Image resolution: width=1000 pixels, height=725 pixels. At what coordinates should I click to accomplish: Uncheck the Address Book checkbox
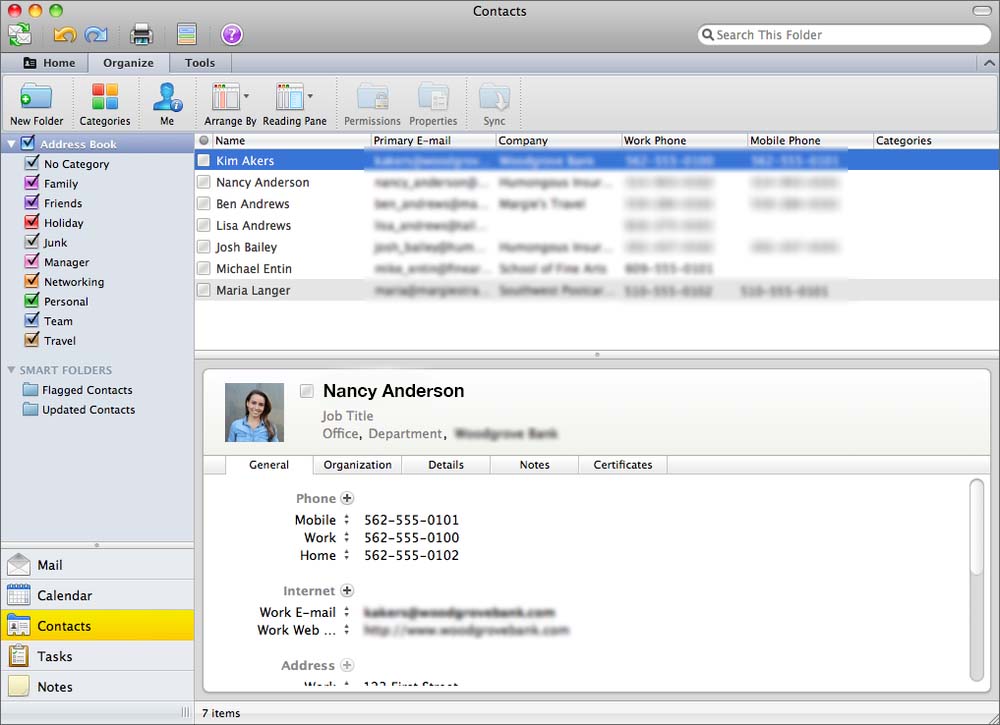click(x=28, y=143)
